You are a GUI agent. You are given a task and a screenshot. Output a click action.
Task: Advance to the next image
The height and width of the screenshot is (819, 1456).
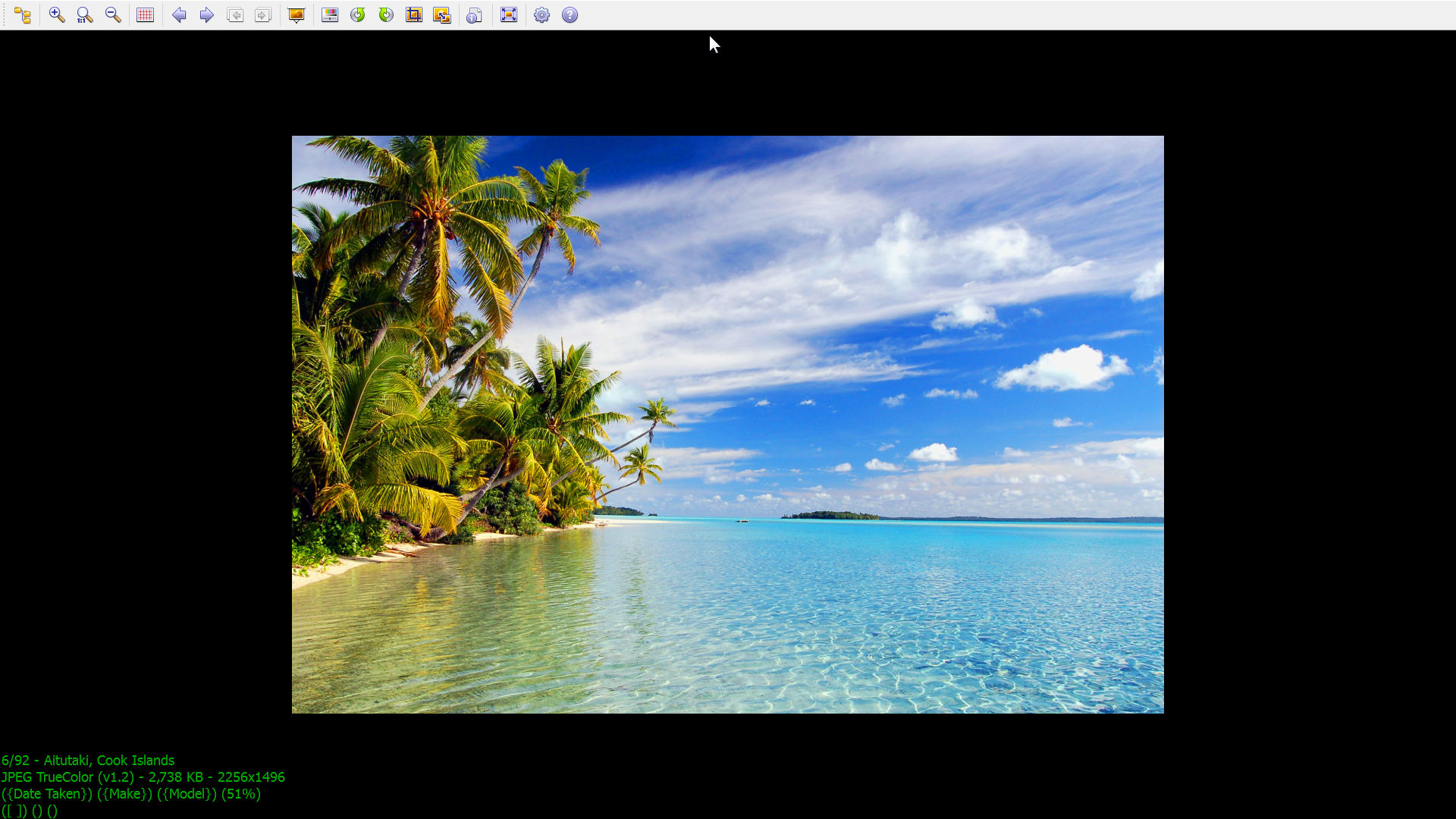[206, 15]
